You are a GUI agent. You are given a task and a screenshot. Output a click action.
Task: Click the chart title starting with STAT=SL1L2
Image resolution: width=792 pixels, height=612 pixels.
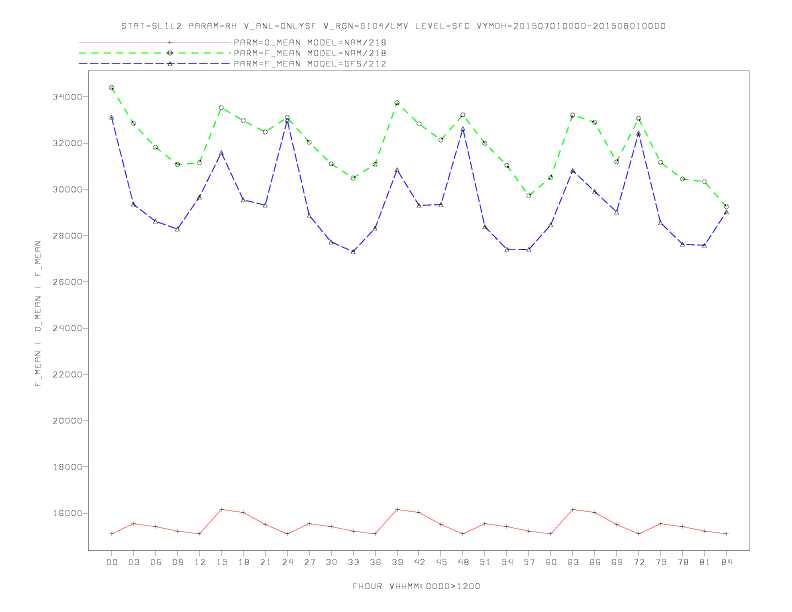[x=393, y=26]
